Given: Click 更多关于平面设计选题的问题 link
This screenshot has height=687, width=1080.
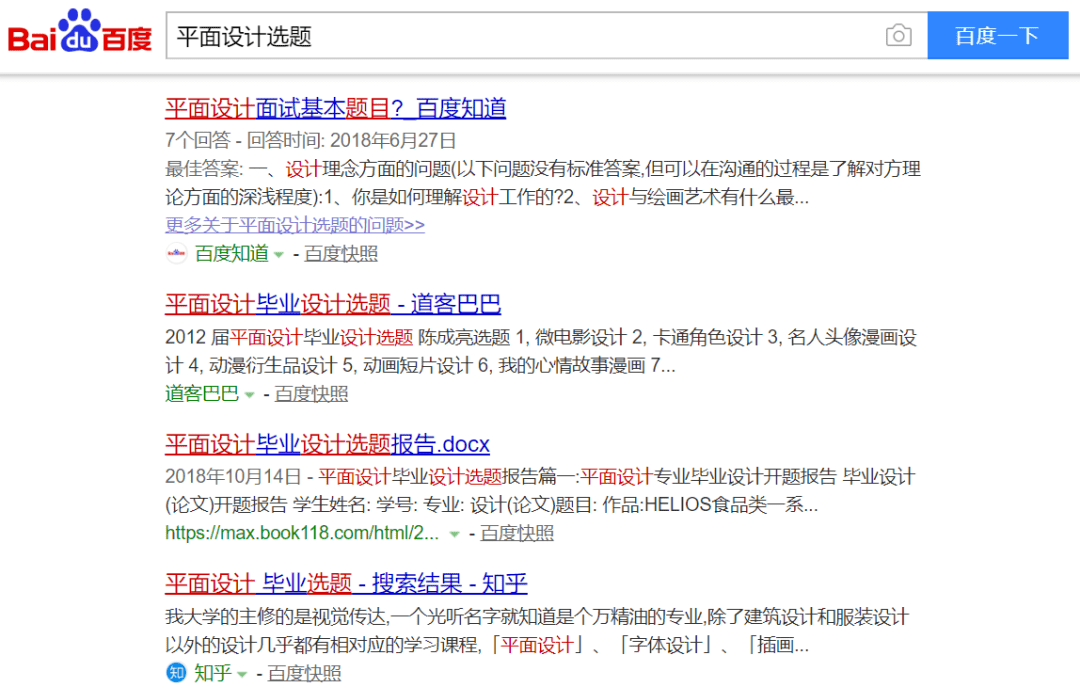Looking at the screenshot, I should 294,225.
